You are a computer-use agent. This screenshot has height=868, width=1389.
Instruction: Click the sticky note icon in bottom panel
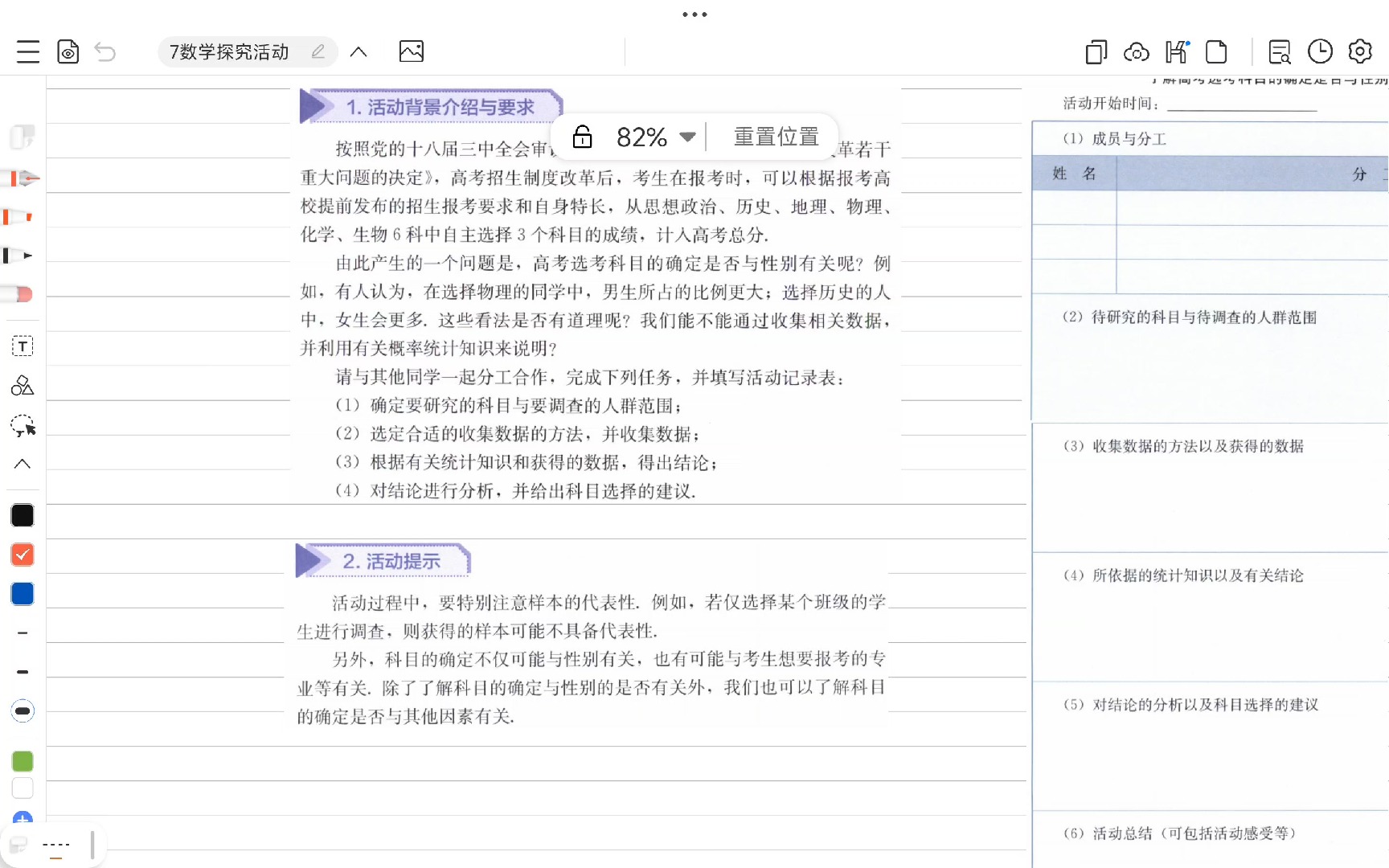pyautogui.click(x=18, y=845)
